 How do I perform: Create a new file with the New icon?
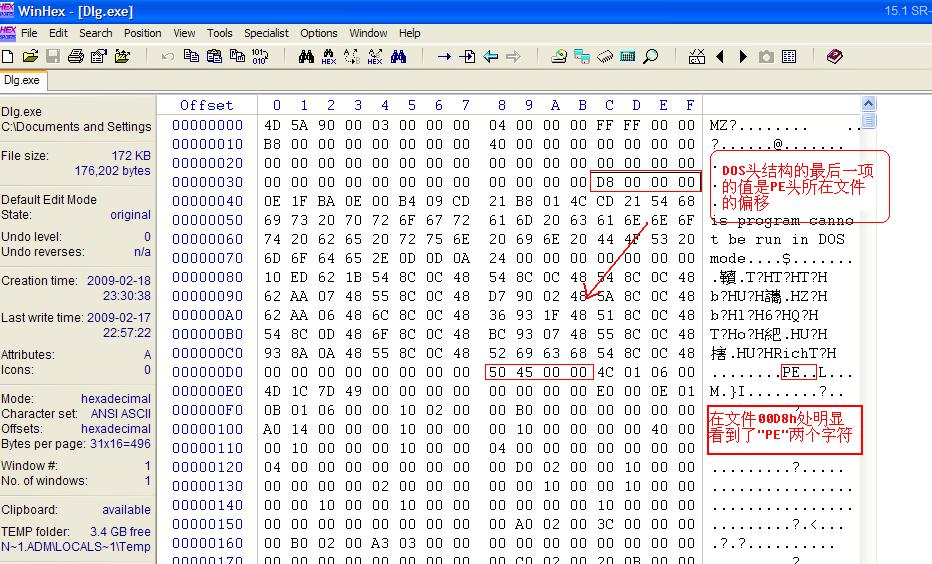coord(8,56)
